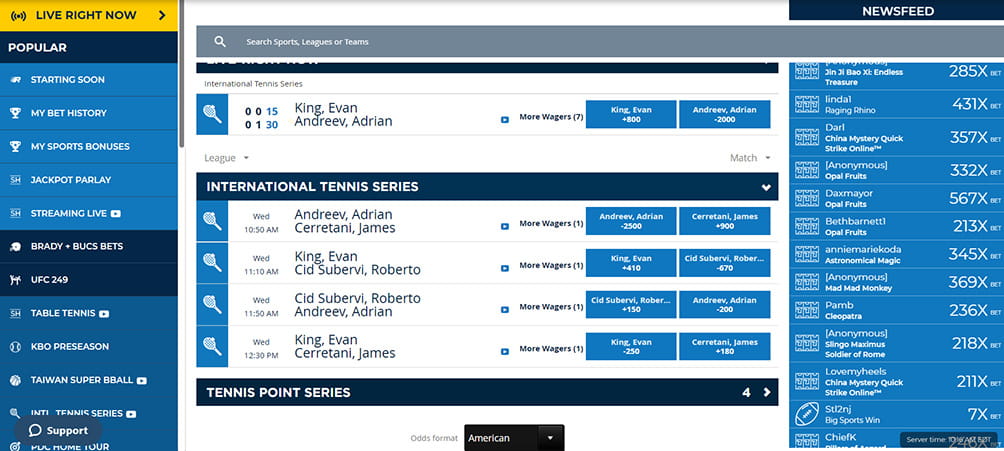Open the Match sort dropdown
The height and width of the screenshot is (451, 1004).
(750, 158)
